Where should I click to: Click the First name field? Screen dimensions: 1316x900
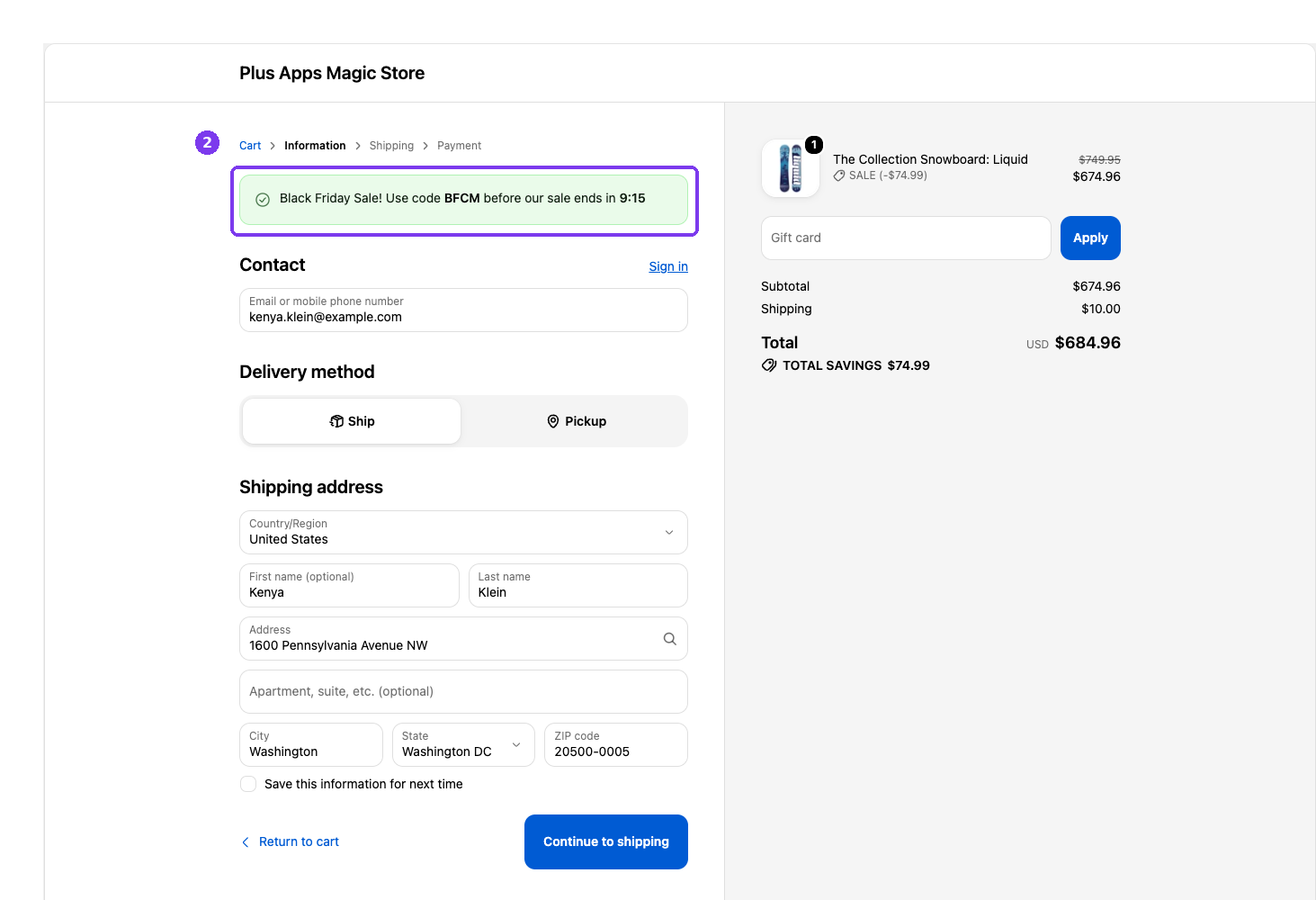pyautogui.click(x=349, y=585)
